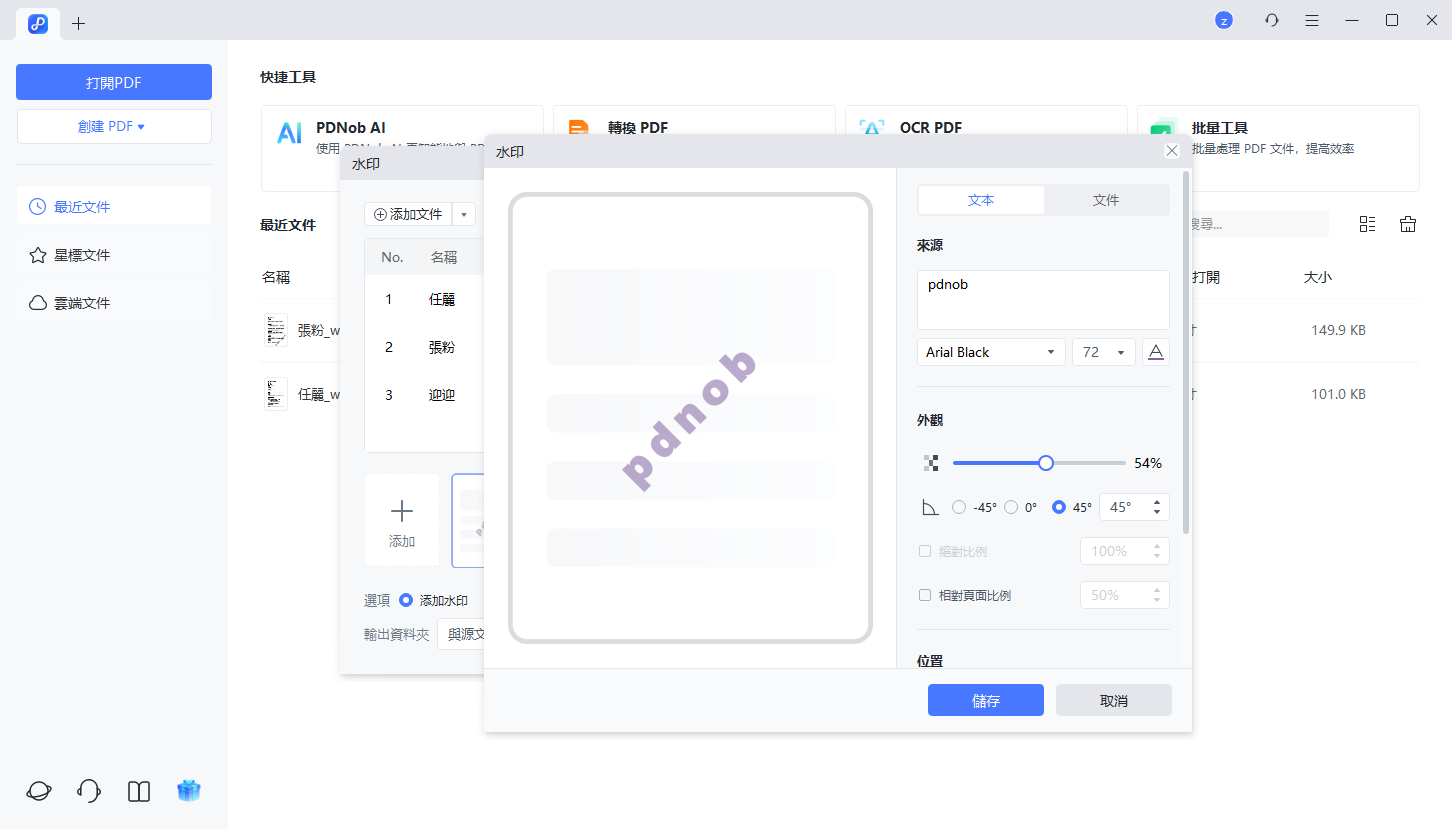Image resolution: width=1452 pixels, height=829 pixels.
Task: Click the planet icon at bottom left
Action: [x=39, y=791]
